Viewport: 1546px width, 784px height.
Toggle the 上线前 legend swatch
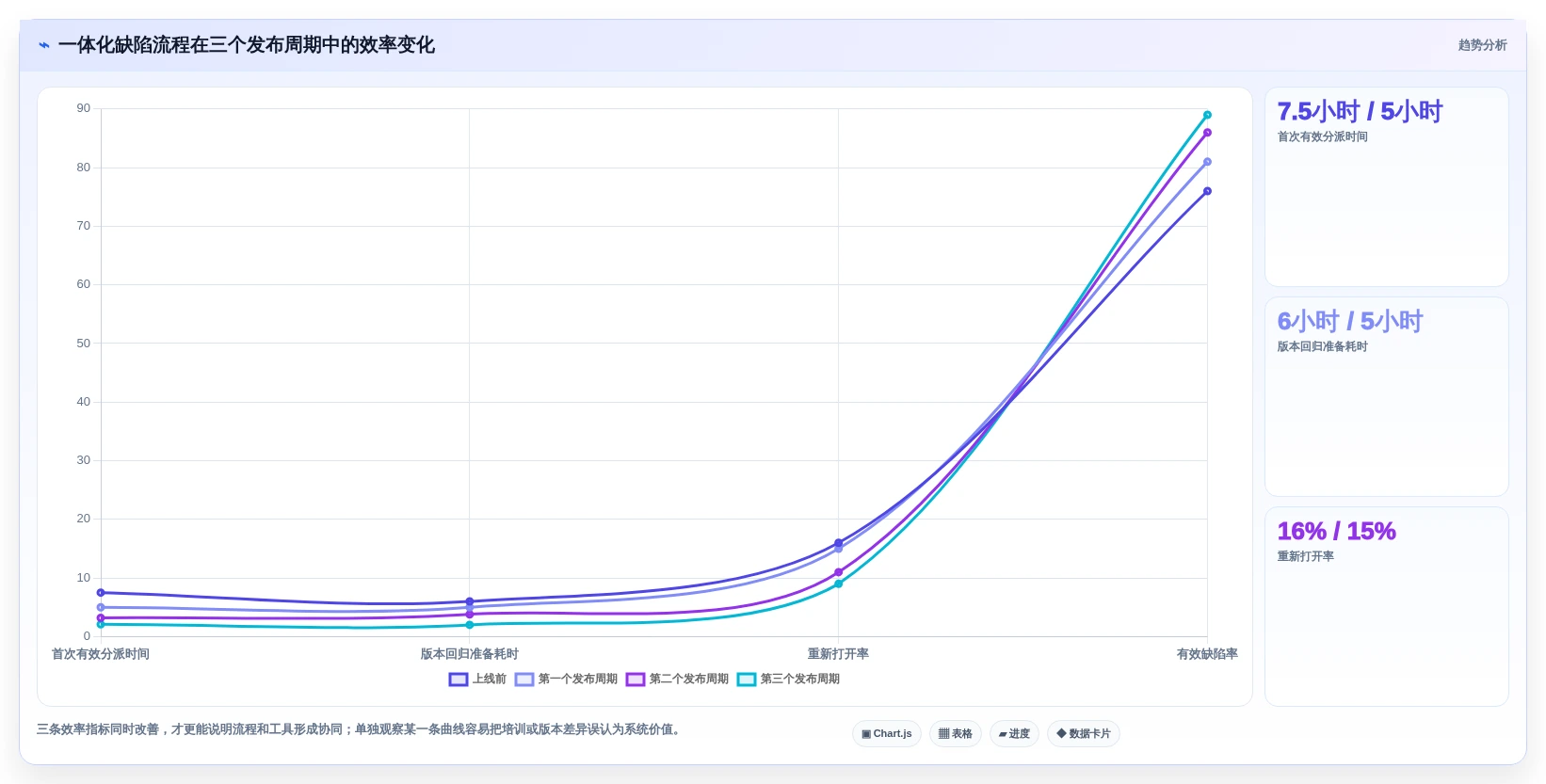pyautogui.click(x=459, y=680)
